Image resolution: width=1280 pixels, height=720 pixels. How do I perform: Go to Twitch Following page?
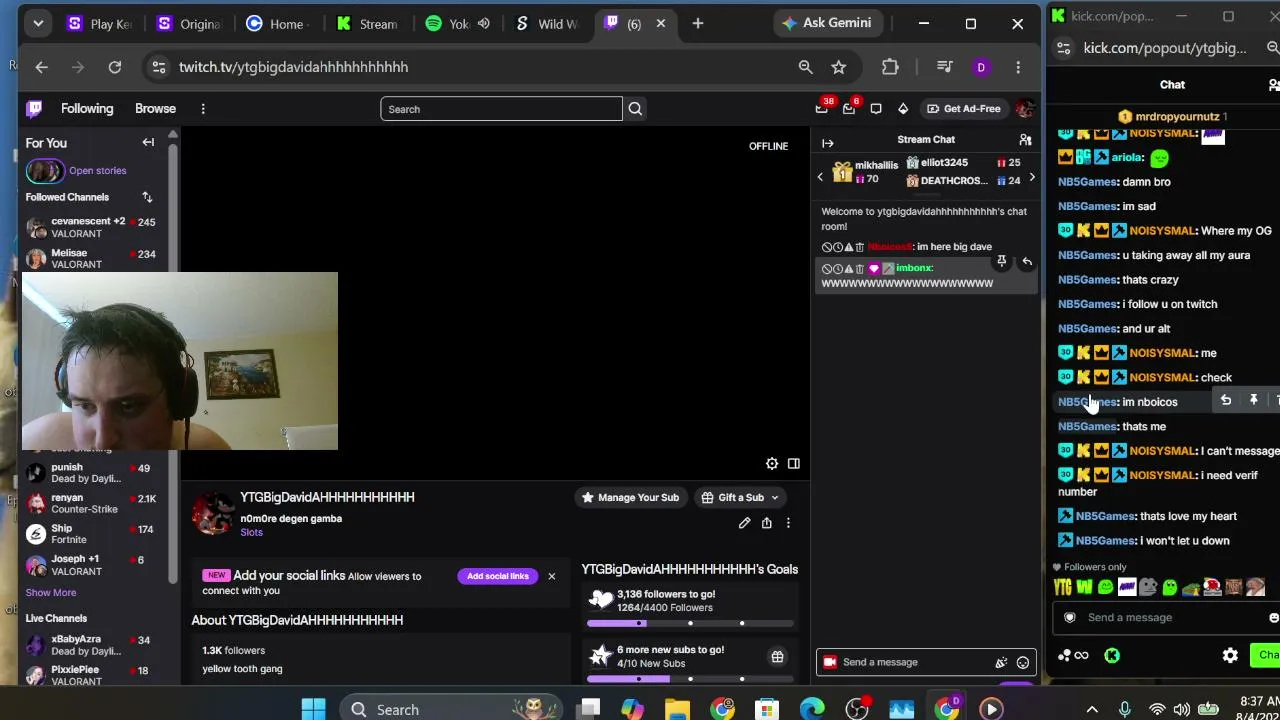(x=87, y=109)
